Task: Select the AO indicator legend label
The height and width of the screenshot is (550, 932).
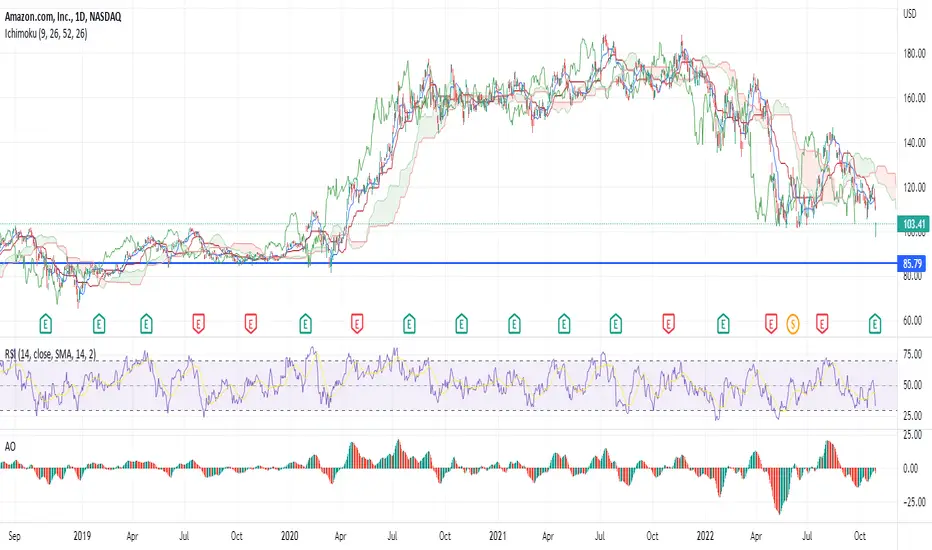Action: click(x=10, y=446)
